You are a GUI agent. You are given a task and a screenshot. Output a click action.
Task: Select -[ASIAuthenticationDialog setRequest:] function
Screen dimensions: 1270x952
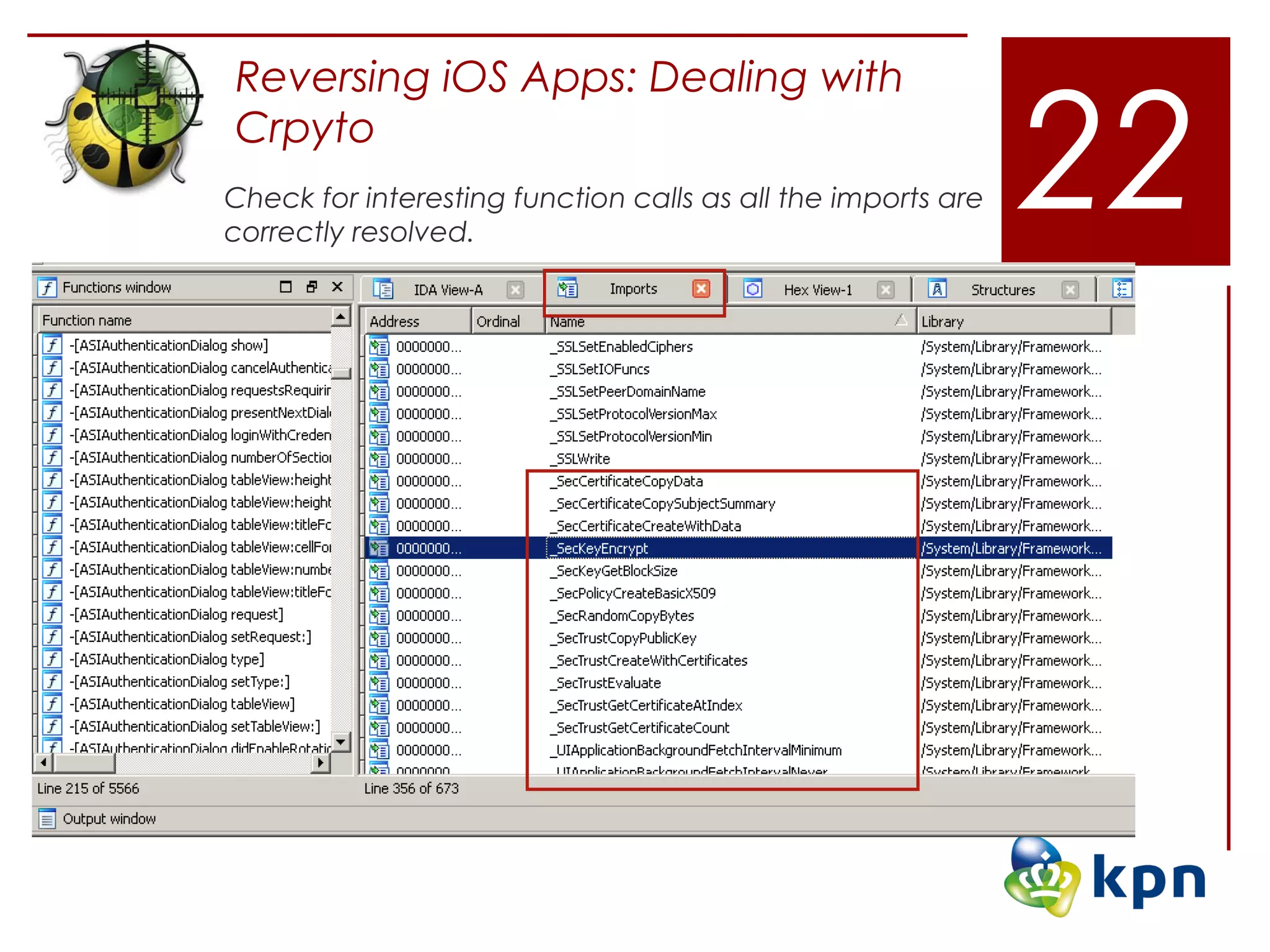(x=190, y=637)
